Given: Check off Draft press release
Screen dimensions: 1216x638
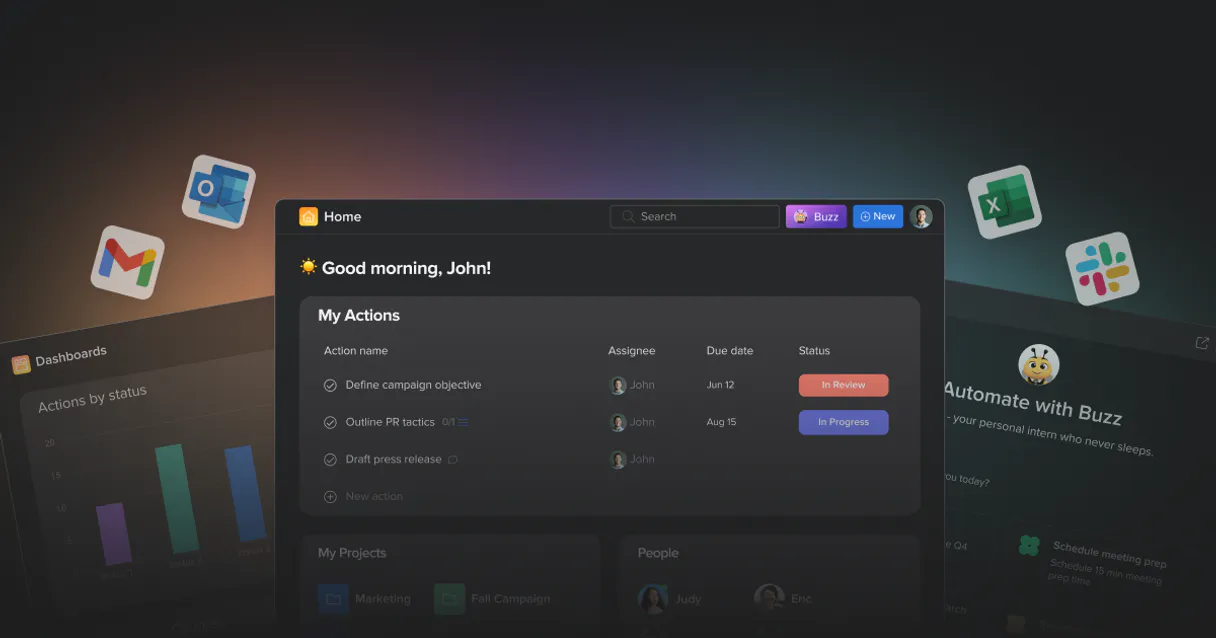Looking at the screenshot, I should click(330, 459).
